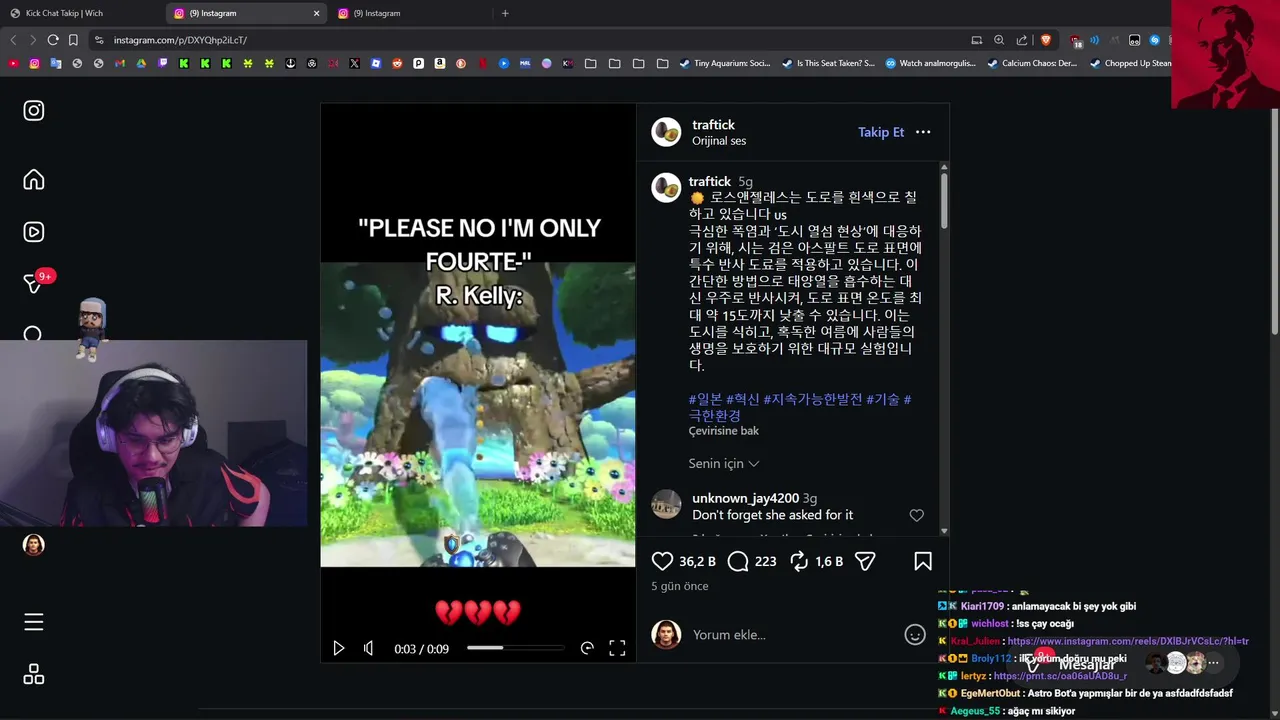This screenshot has height=720, width=1280.
Task: Click the comment bubble icon showing 223
Action: coord(738,562)
